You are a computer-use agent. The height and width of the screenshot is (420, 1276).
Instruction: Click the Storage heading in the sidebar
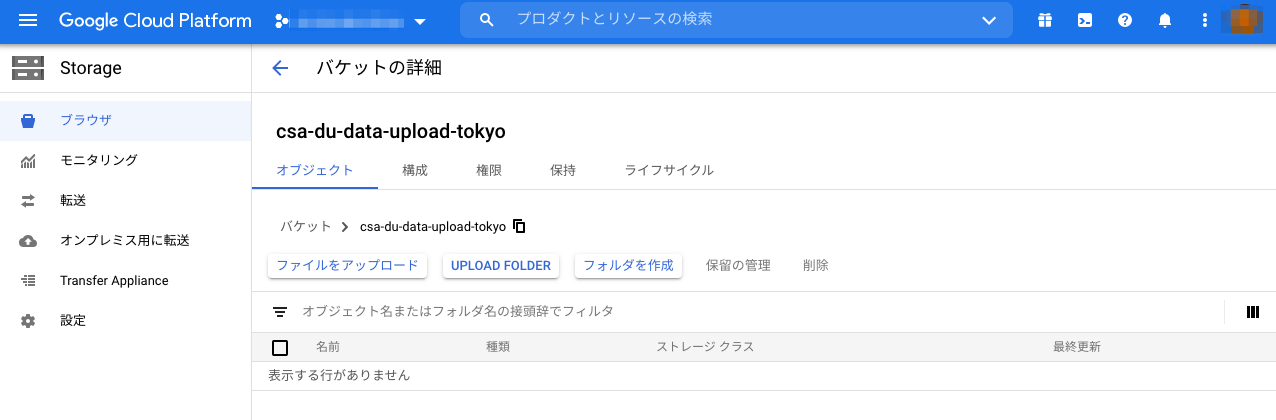[x=91, y=69]
